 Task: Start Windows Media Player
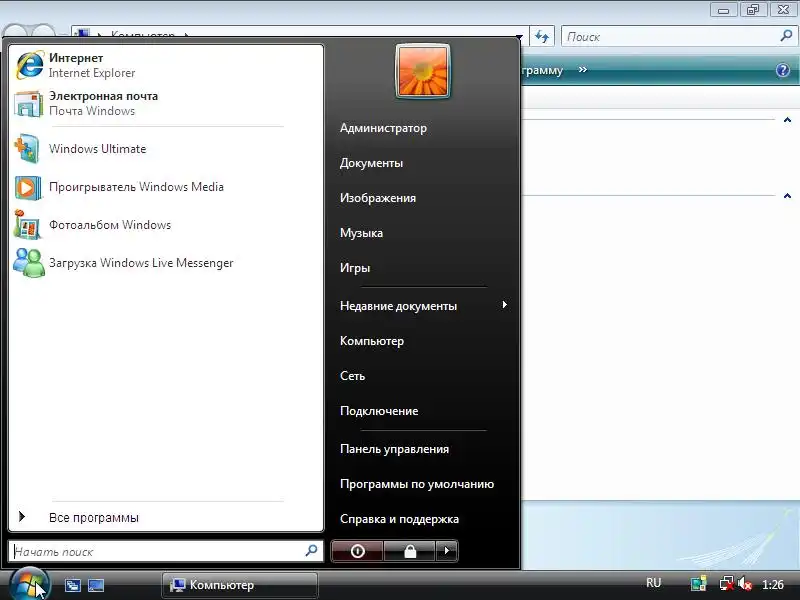[x=166, y=187]
